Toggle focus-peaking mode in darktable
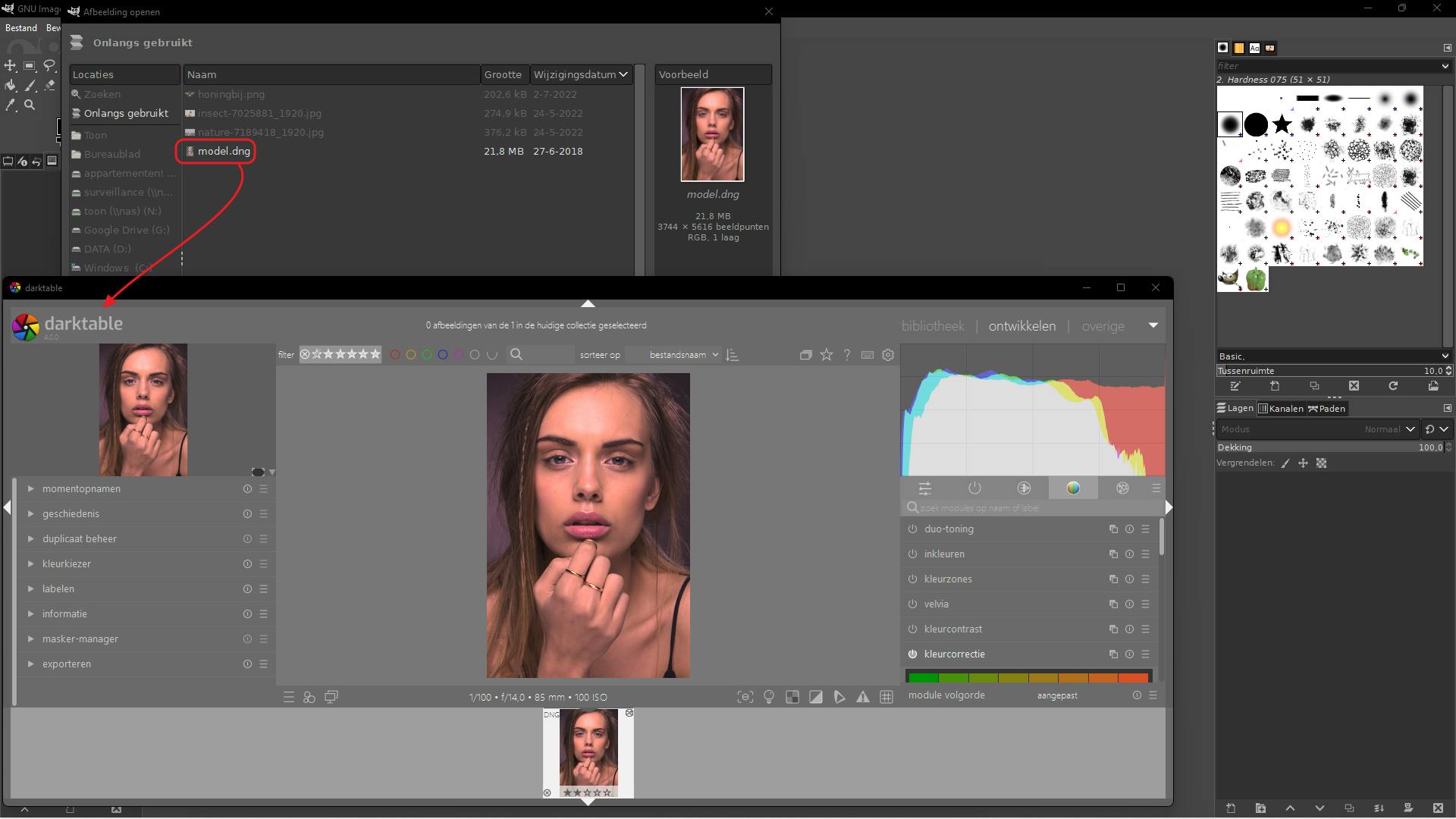Screen dimensions: 1456x819 [745, 697]
